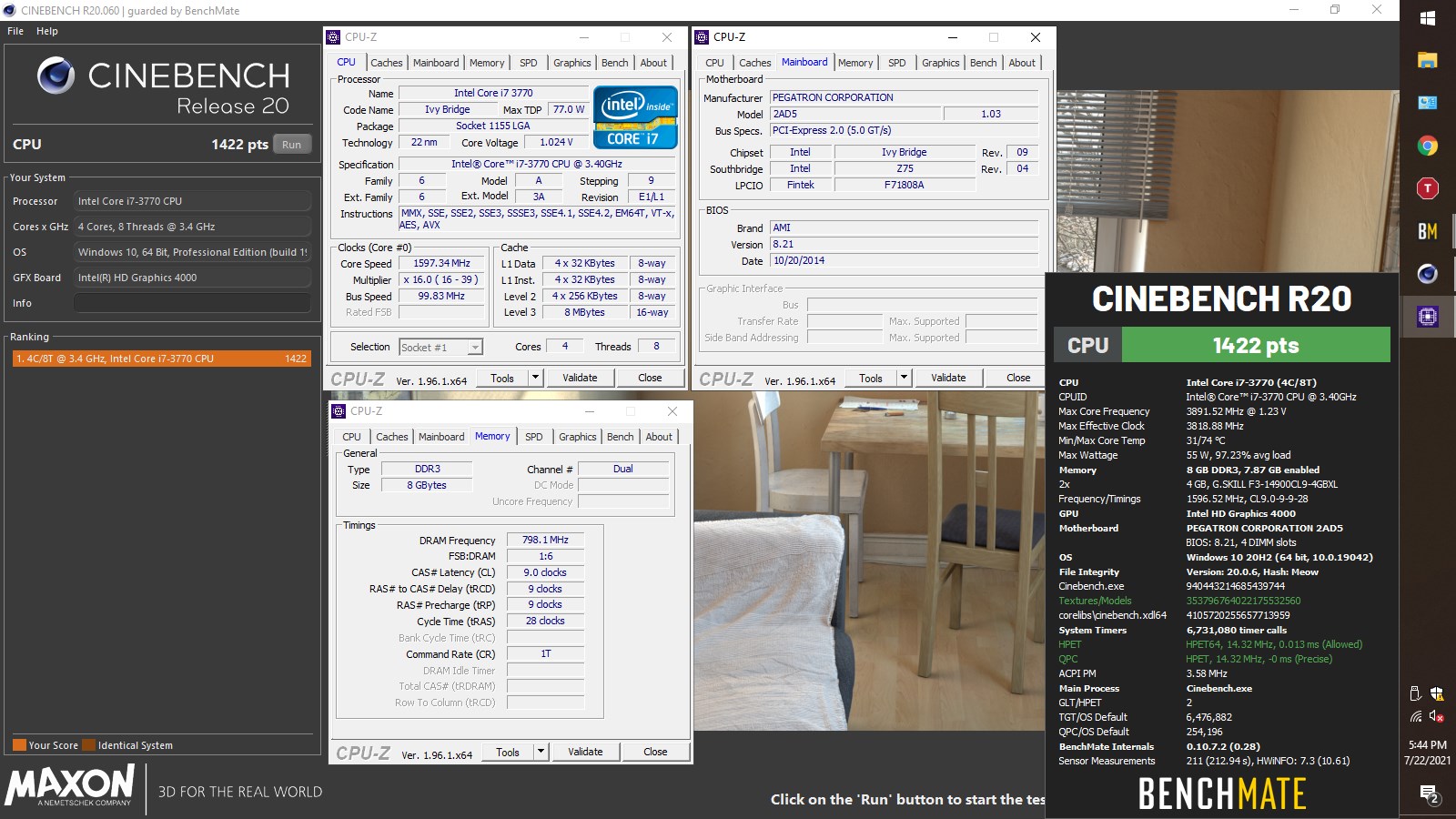Open About tab in Mainboard window

click(1022, 63)
